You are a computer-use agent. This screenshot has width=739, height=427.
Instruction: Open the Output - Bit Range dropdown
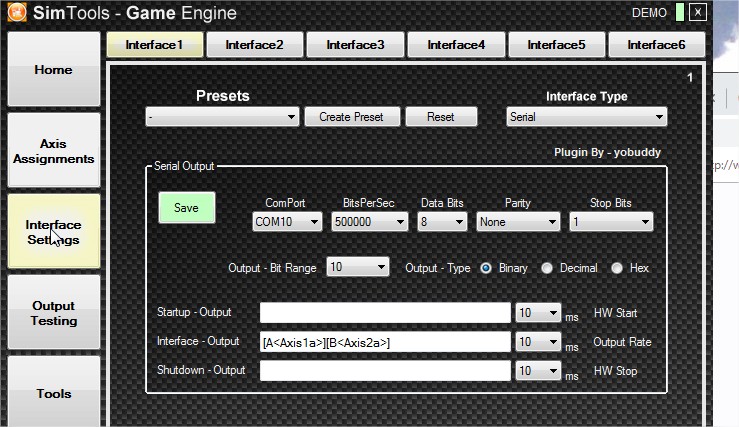point(358,267)
